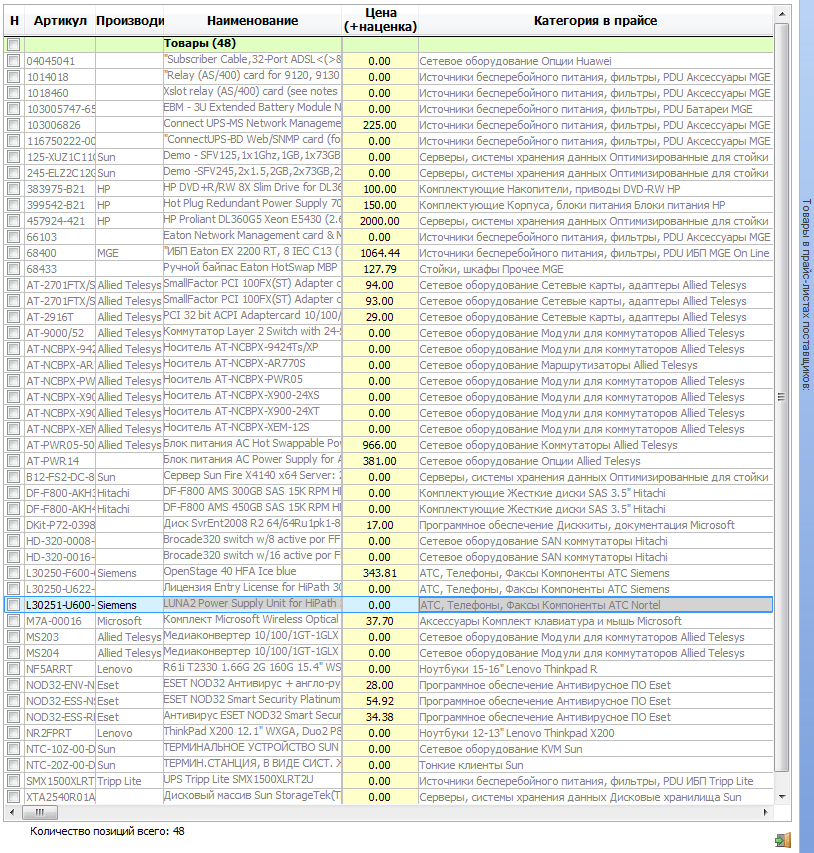Click 'Hot Plug Redundant Power Supply' name cell
814x853 pixels.
252,205
